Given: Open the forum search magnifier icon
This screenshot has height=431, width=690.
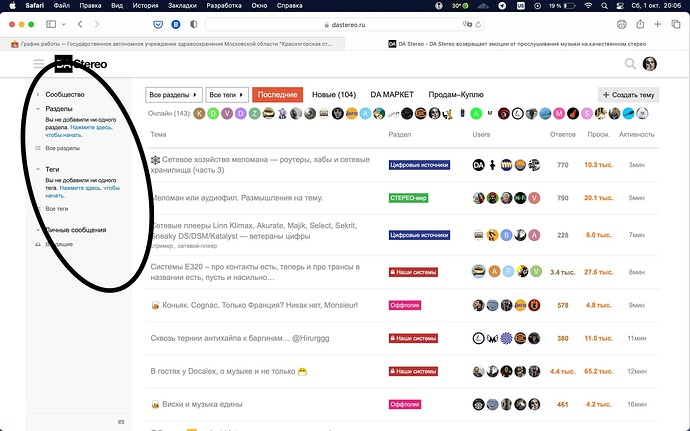Looking at the screenshot, I should coord(630,64).
